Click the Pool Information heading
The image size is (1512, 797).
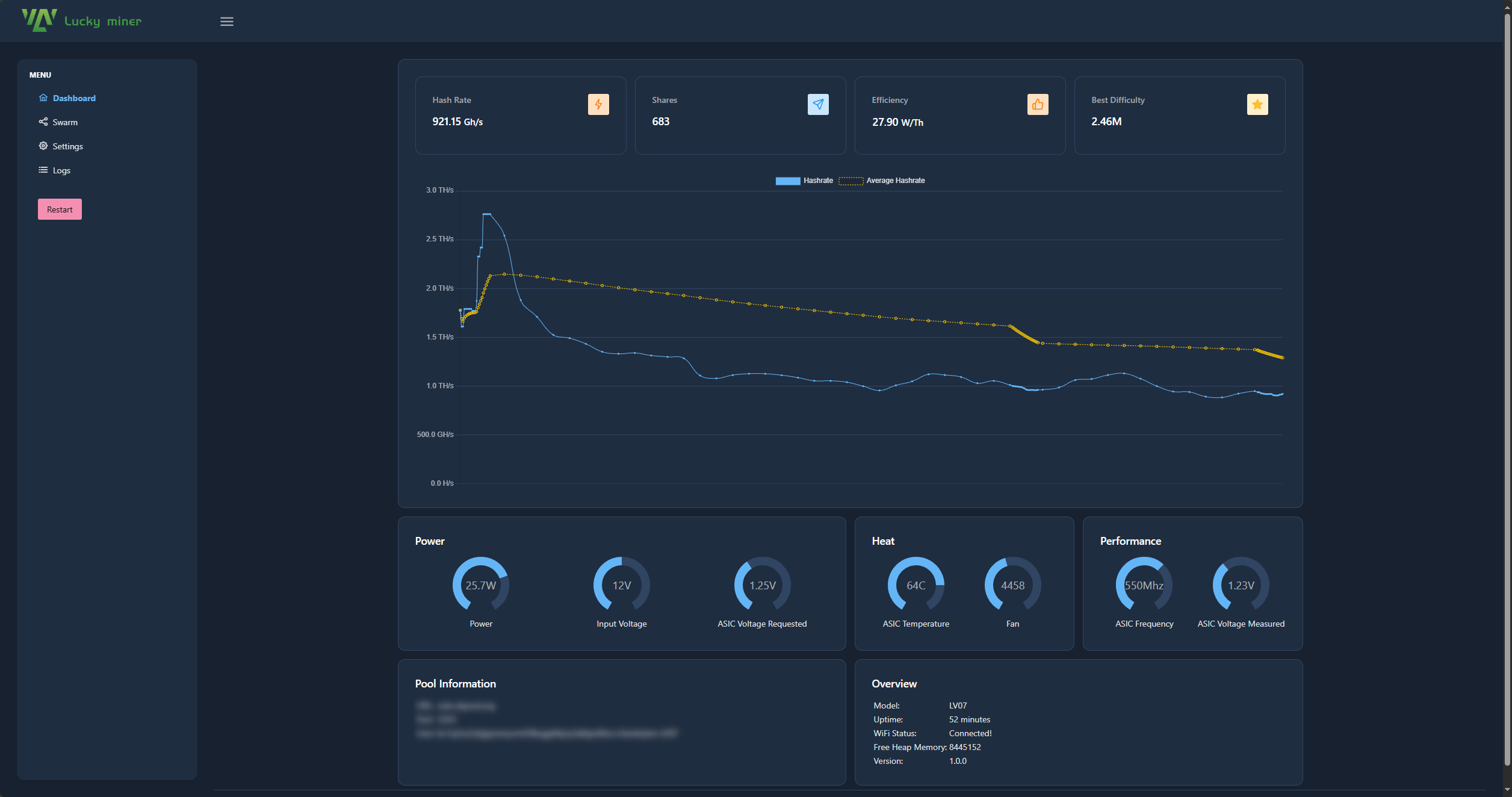point(456,684)
